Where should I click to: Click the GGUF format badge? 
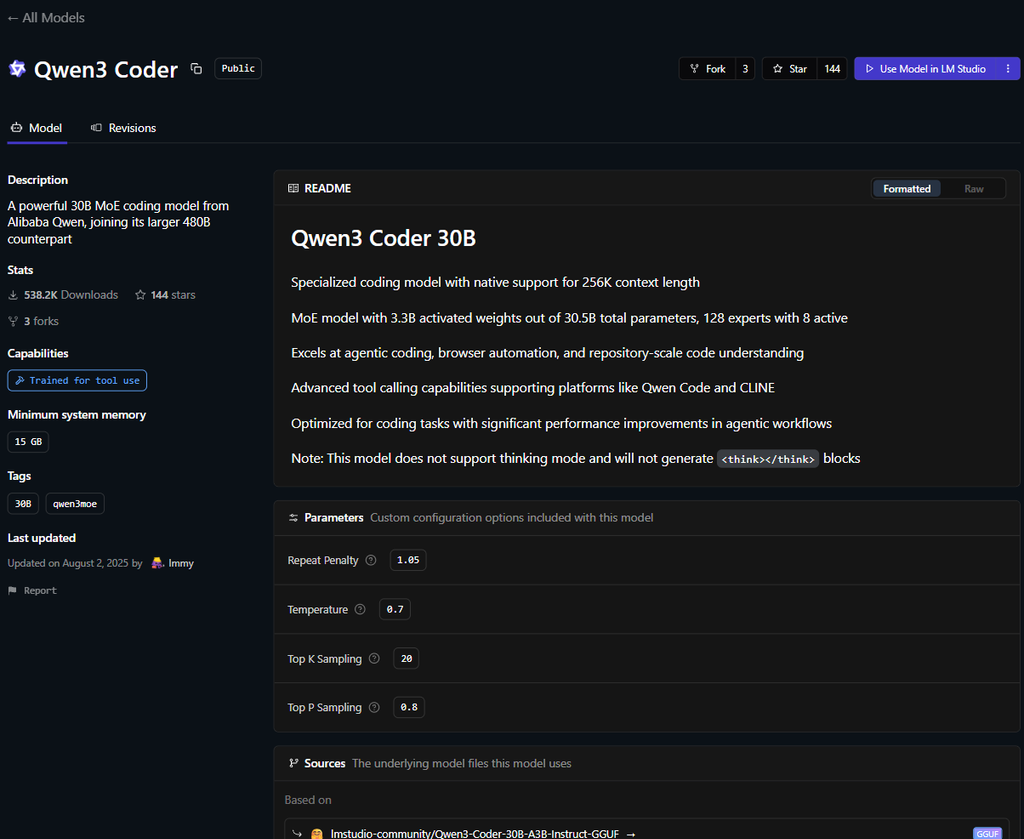(987, 834)
